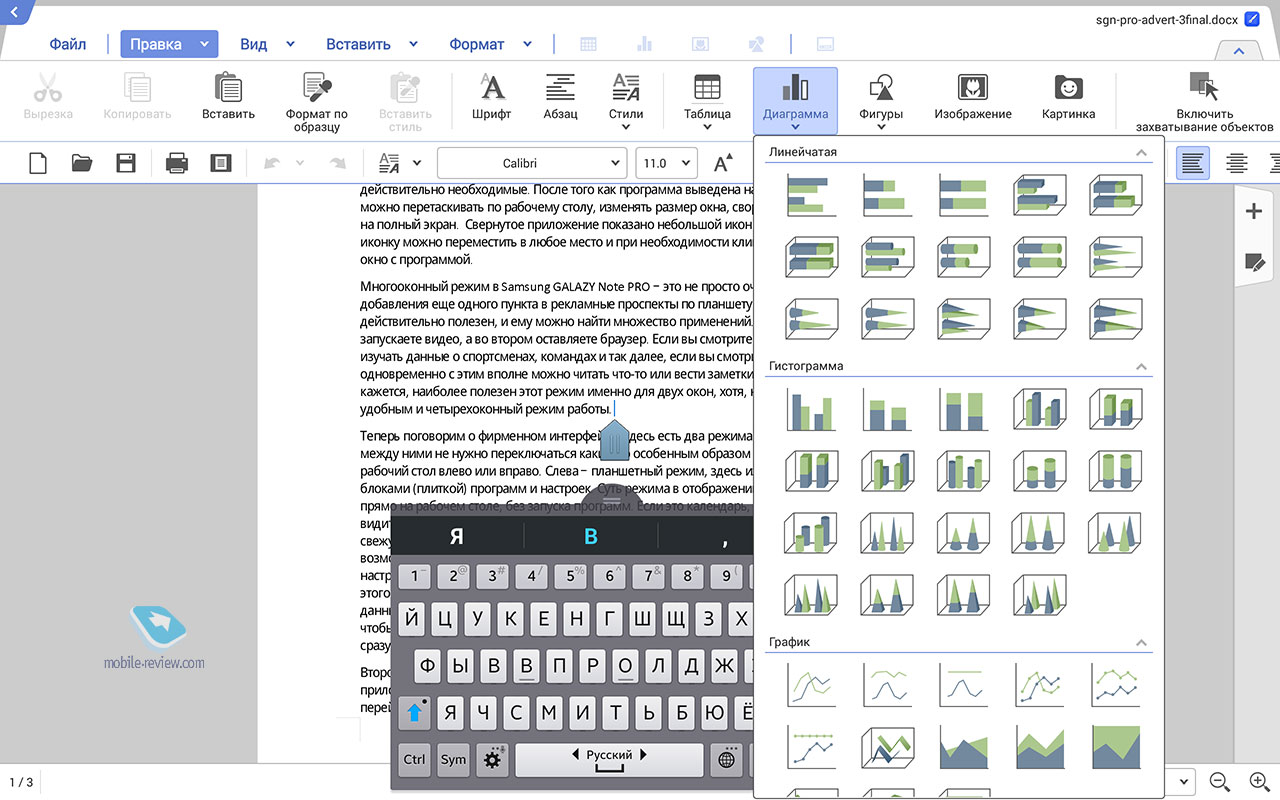Click the Копировать icon in ribbon
The width and height of the screenshot is (1280, 800).
138,87
